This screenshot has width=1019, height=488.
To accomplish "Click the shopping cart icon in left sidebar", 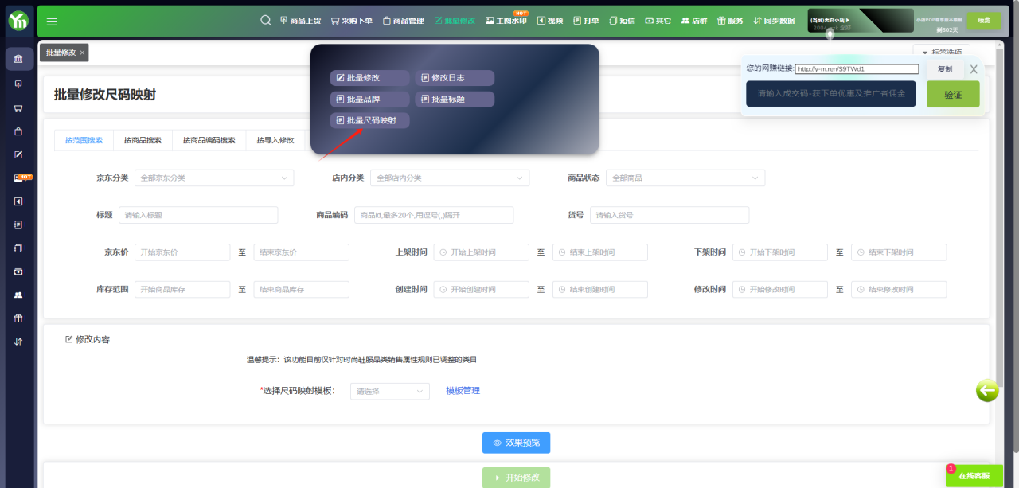I will (x=17, y=107).
